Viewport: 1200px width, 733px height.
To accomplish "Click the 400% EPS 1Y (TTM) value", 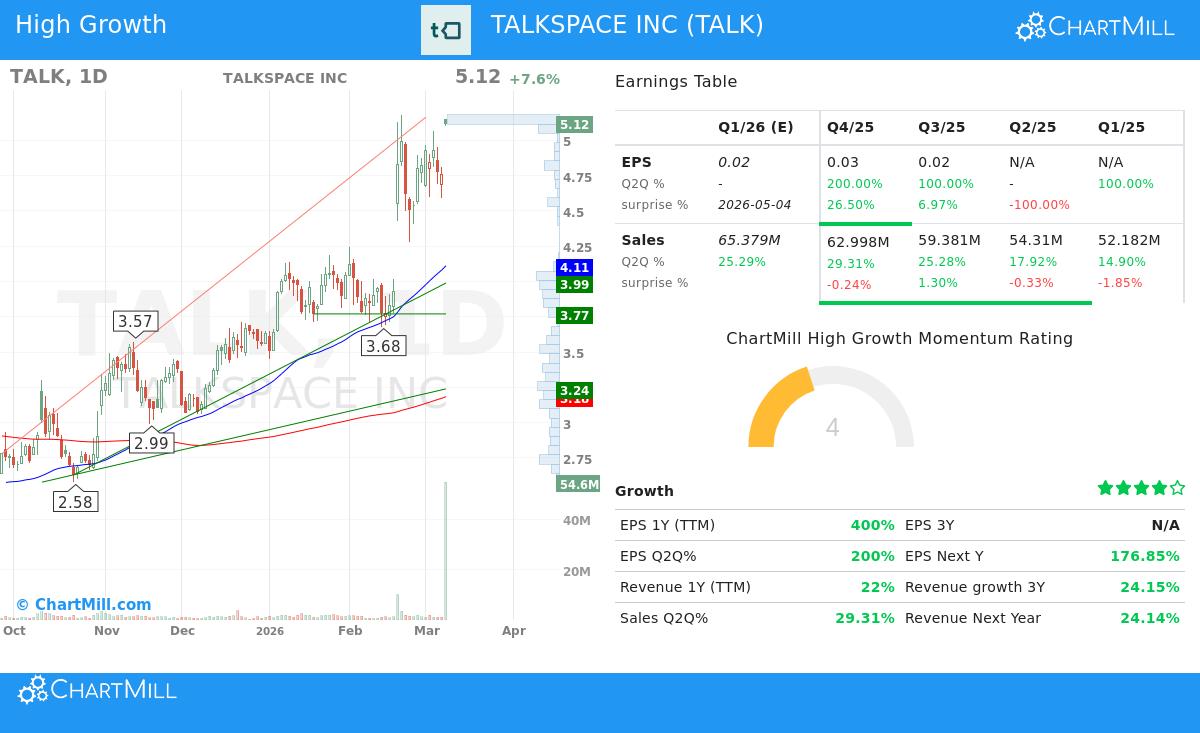I will click(872, 525).
